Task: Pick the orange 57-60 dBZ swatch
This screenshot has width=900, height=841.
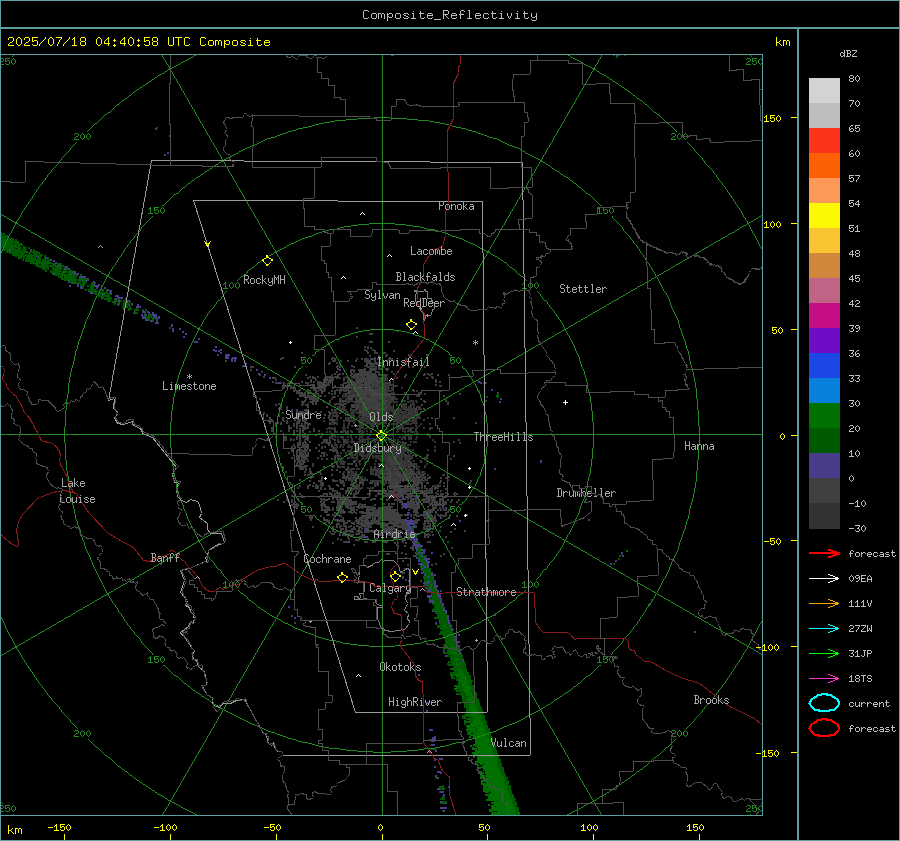Action: pos(824,166)
